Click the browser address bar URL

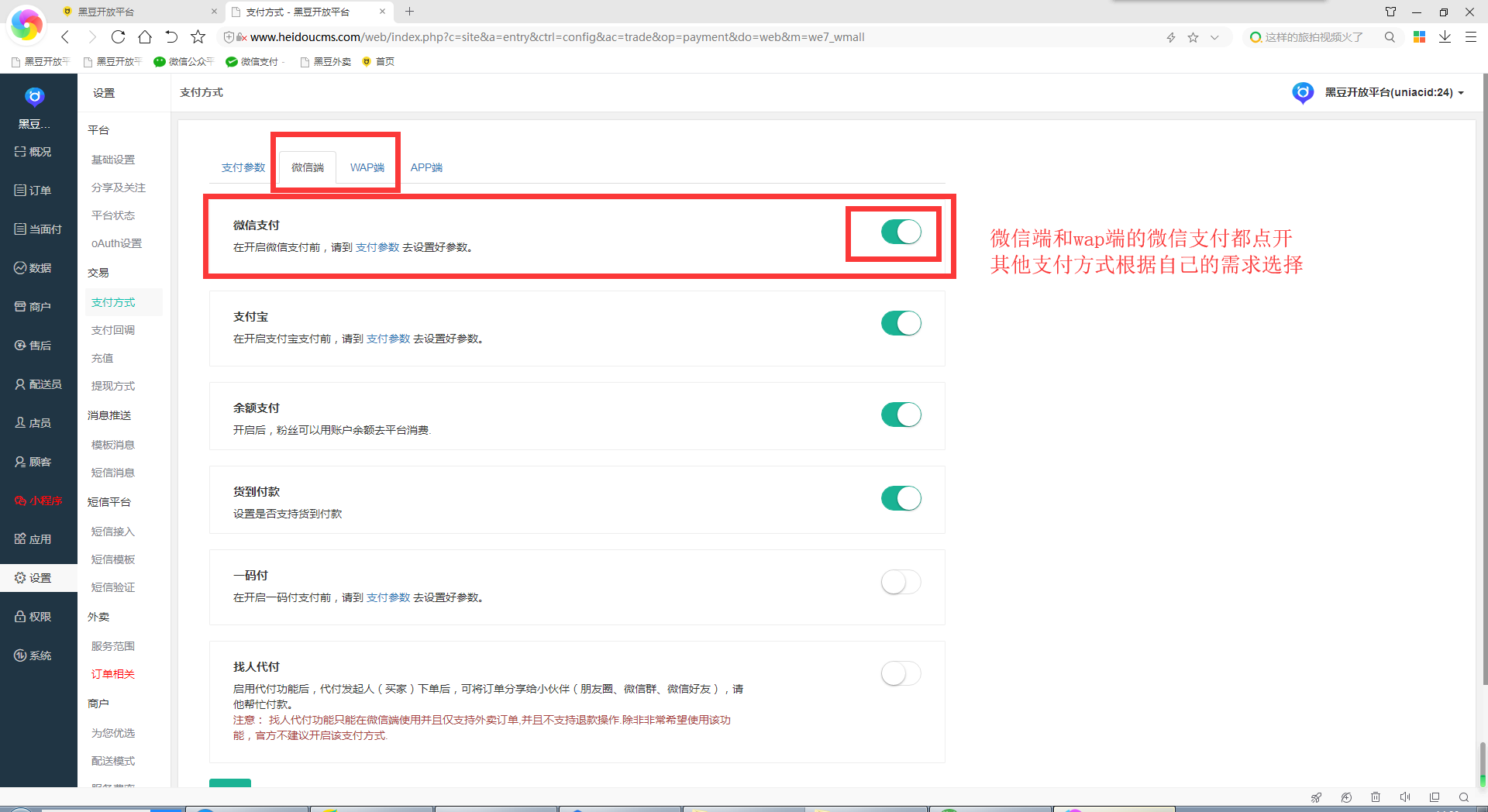[557, 37]
